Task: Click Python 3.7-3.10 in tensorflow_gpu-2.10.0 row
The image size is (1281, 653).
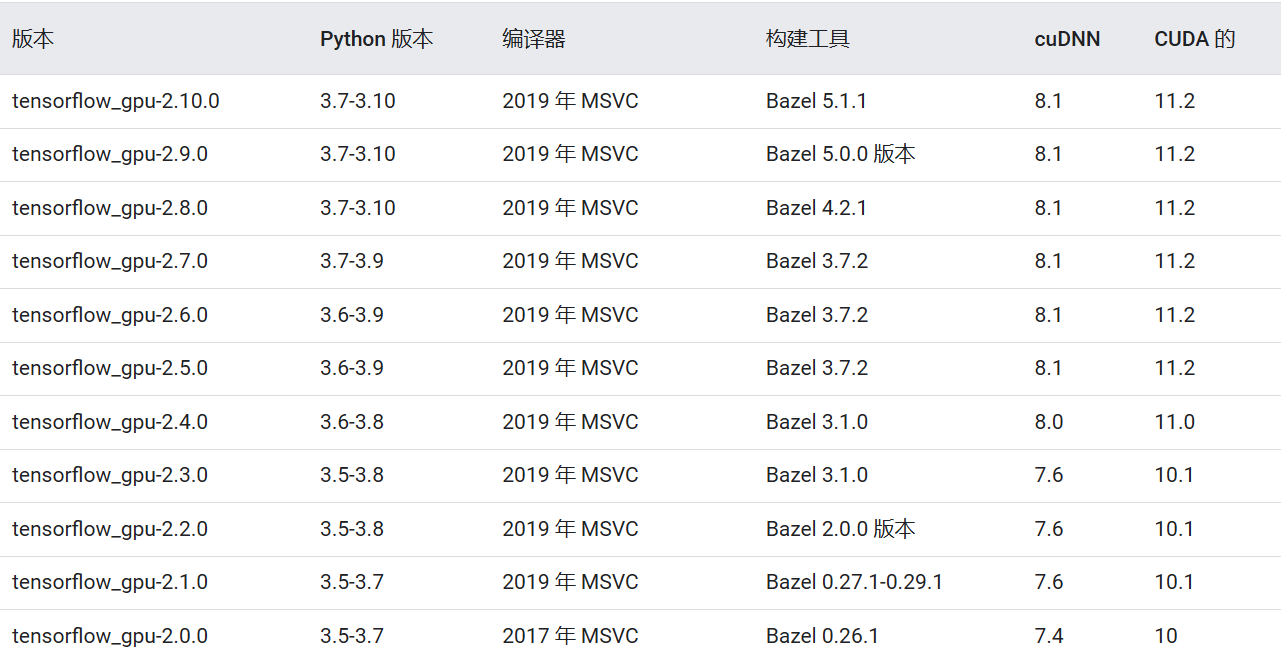Action: [x=358, y=101]
